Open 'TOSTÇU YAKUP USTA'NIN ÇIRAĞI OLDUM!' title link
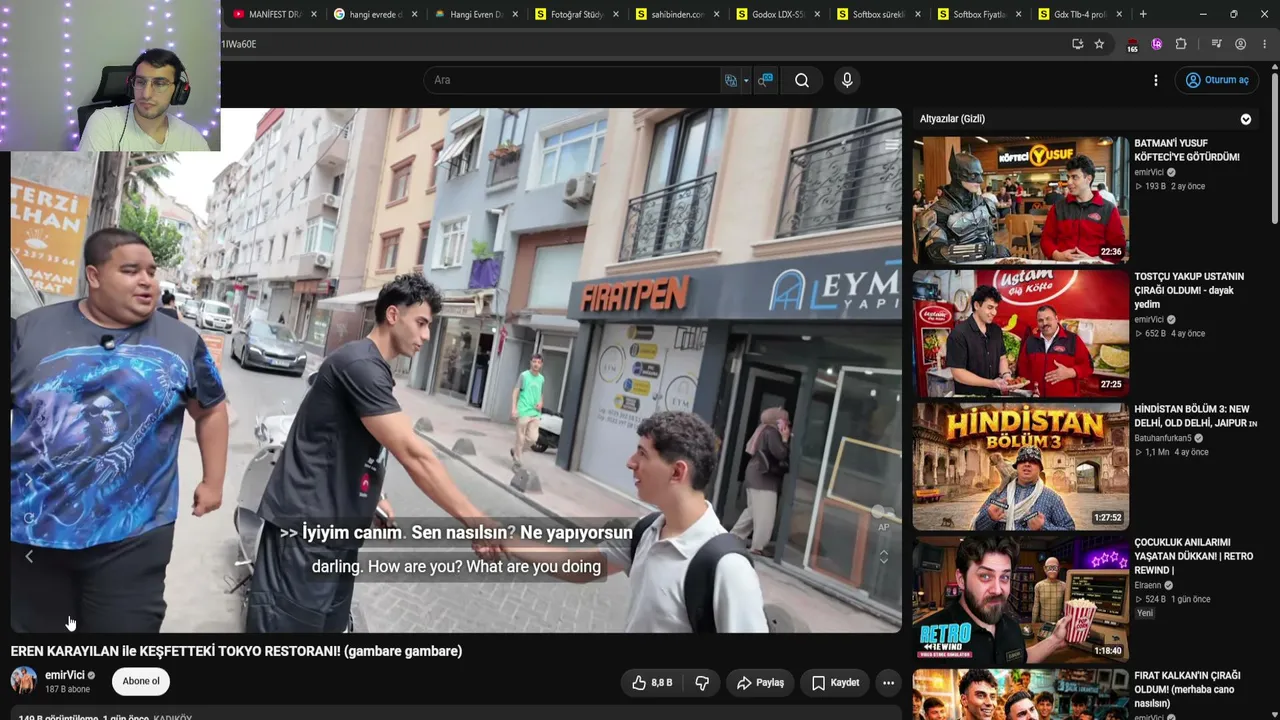 tap(1189, 290)
